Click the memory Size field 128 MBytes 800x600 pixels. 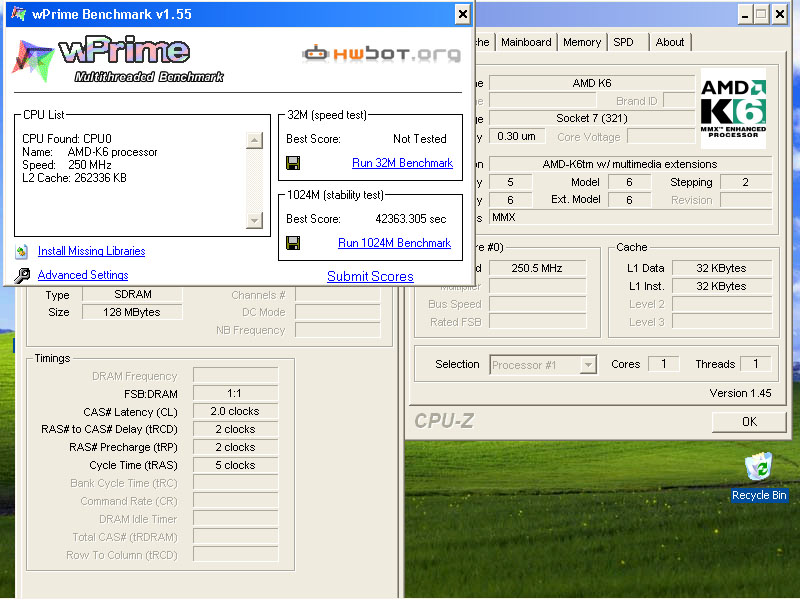[x=132, y=312]
